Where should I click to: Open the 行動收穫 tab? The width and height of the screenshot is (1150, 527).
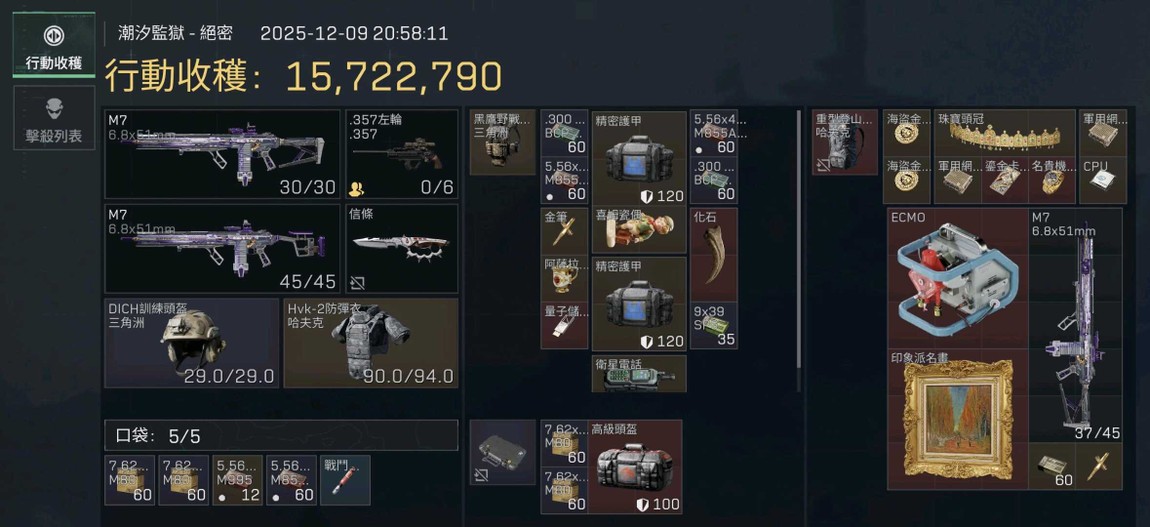coord(54,45)
